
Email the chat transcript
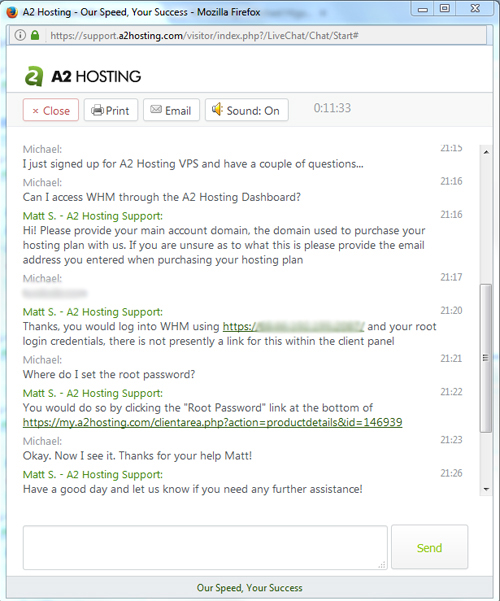click(171, 110)
